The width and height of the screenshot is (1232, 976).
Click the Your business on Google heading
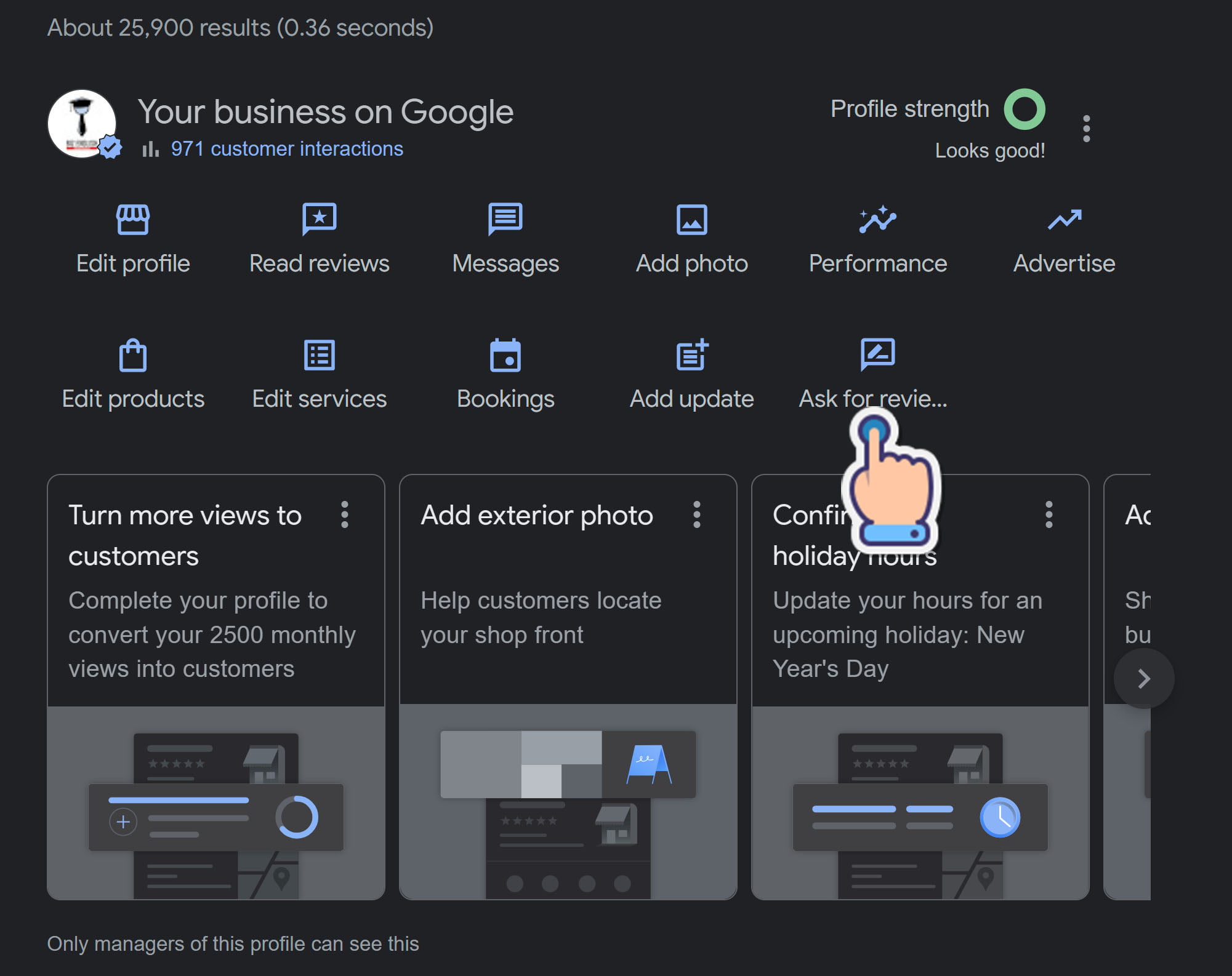(326, 112)
